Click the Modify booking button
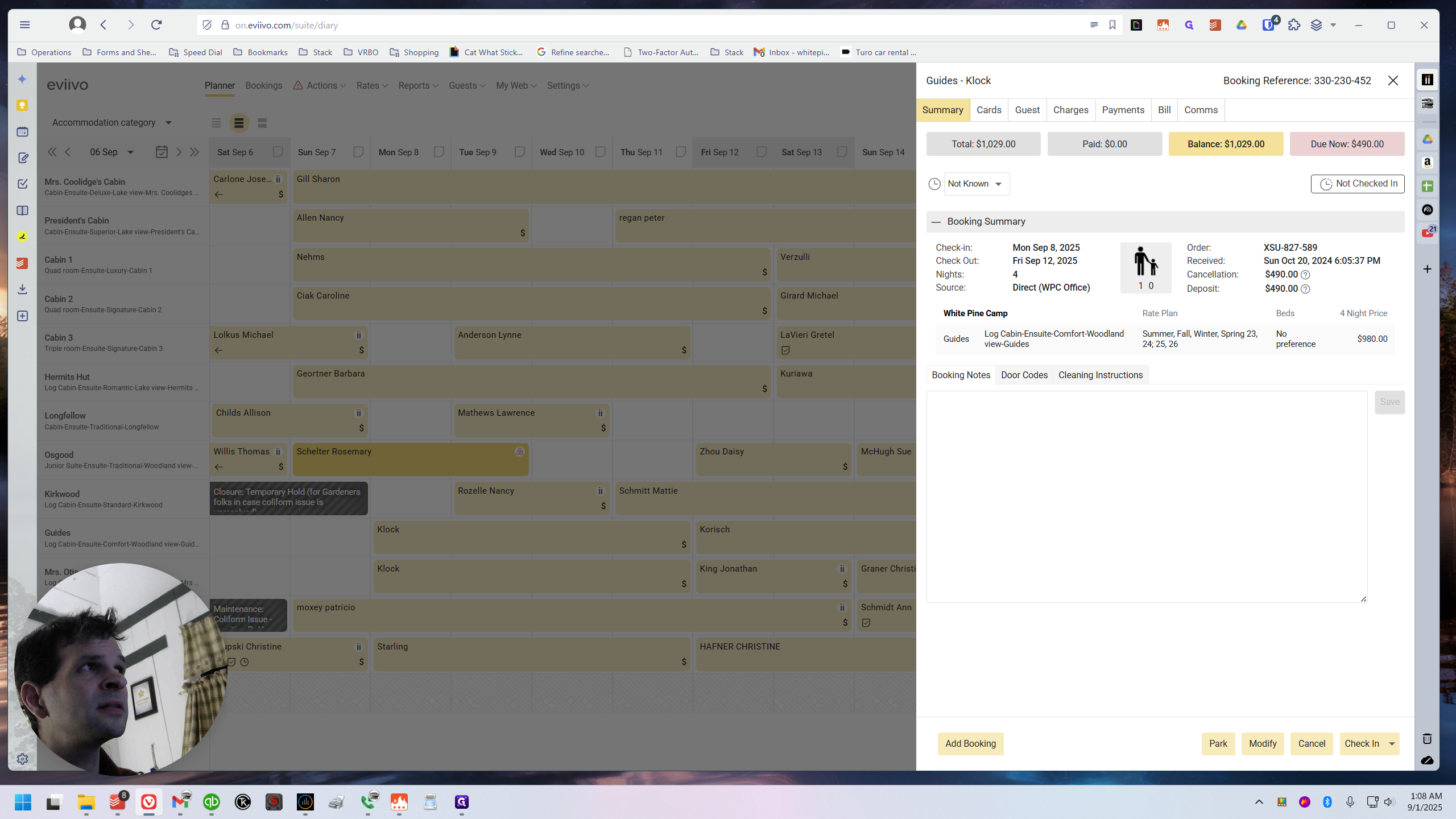The width and height of the screenshot is (1456, 819). coord(1263,744)
